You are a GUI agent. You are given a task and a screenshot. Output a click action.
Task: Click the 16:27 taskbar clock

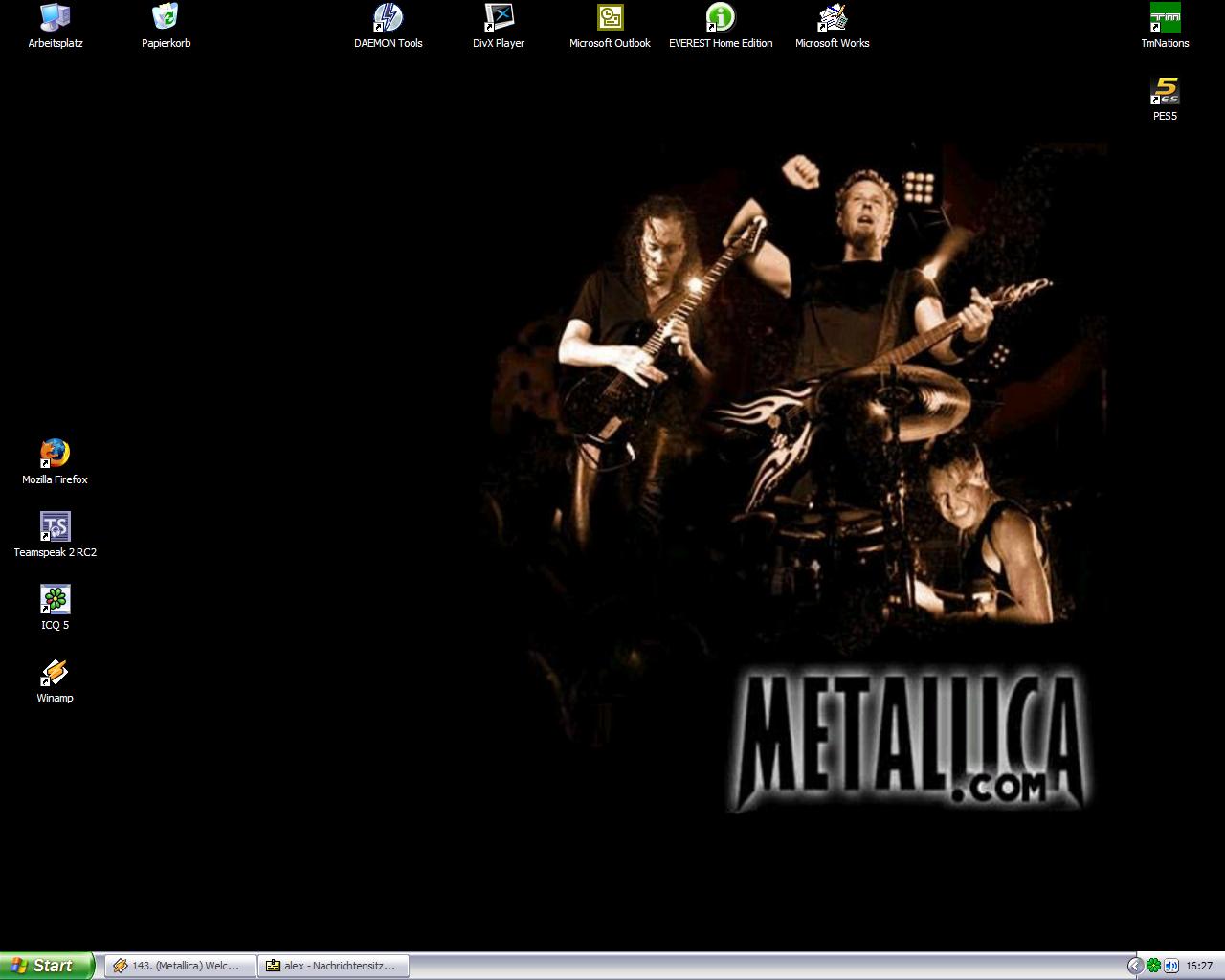1199,966
